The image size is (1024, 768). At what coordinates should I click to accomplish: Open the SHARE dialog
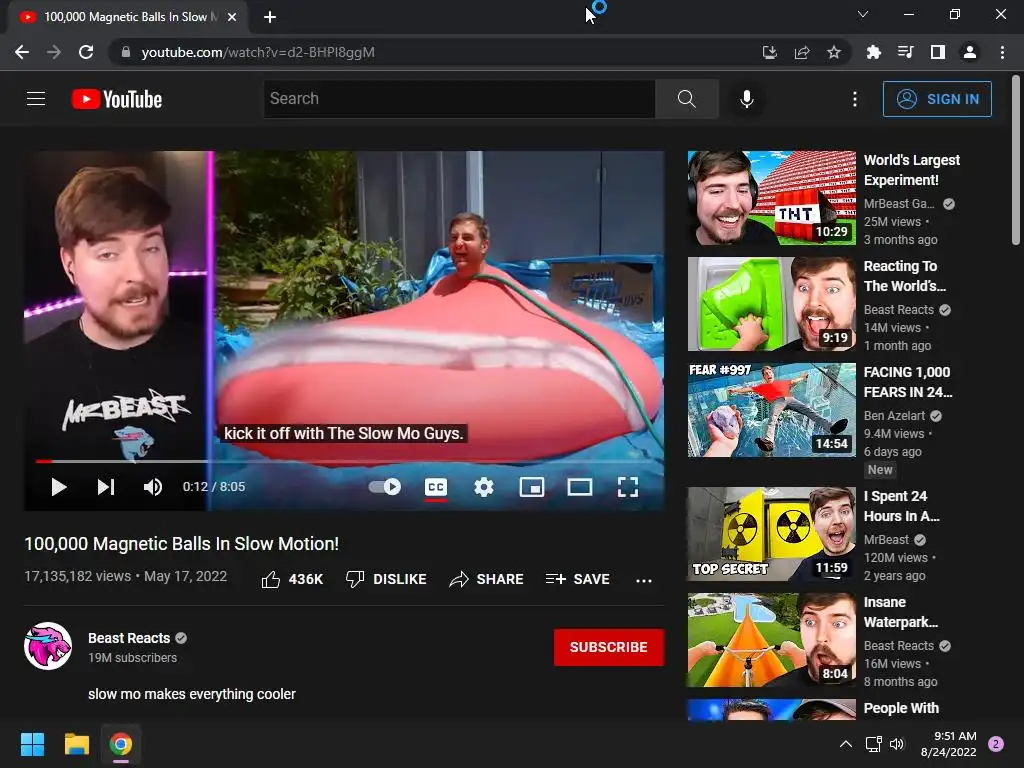487,579
